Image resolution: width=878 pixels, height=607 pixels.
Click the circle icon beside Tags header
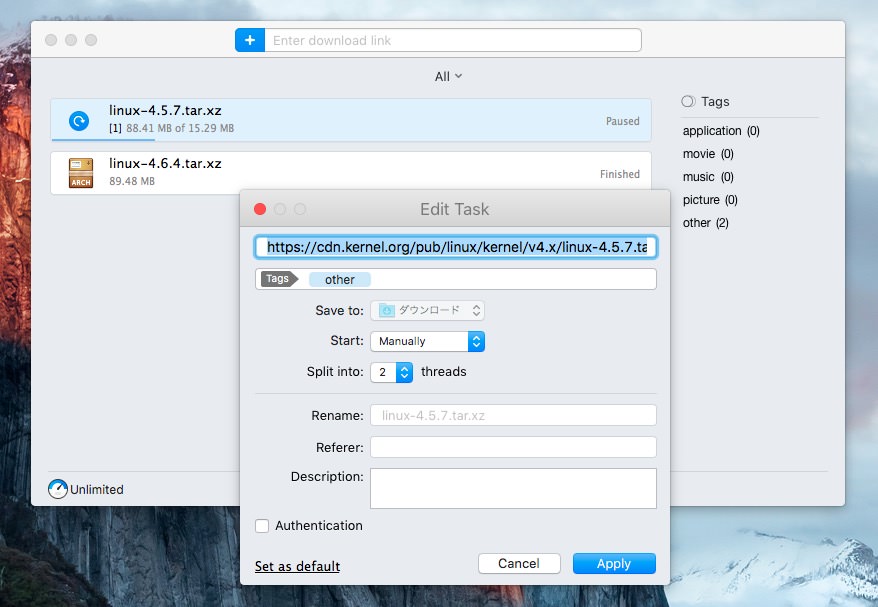tap(688, 101)
